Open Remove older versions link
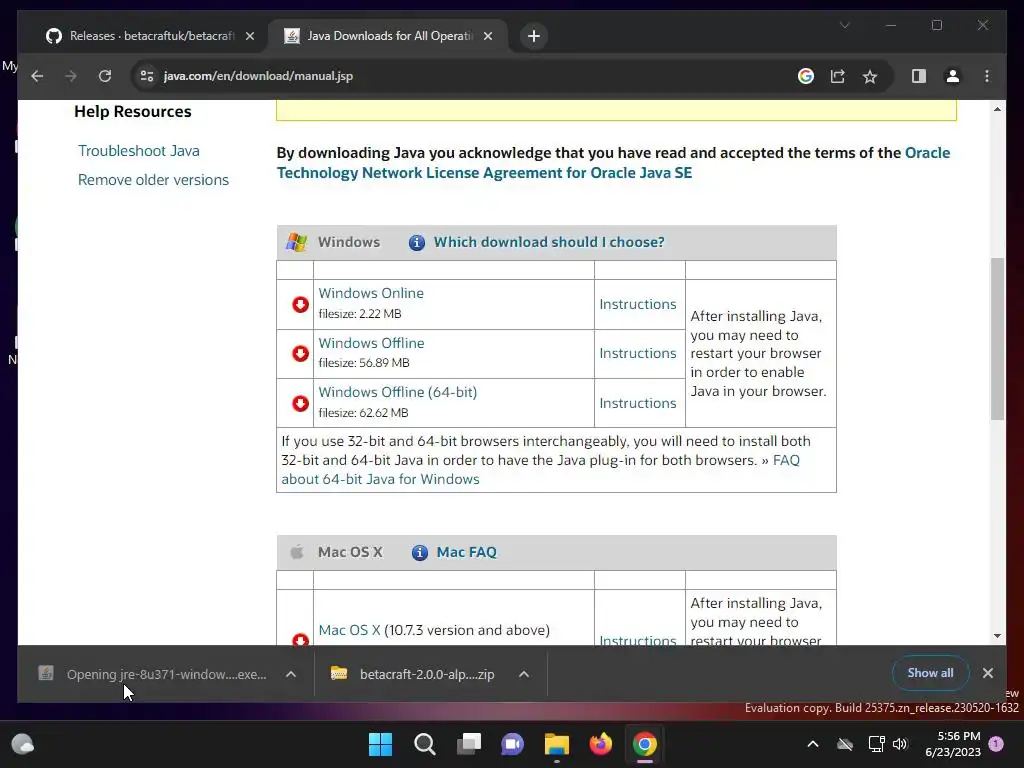This screenshot has height=768, width=1024. pyautogui.click(x=153, y=180)
